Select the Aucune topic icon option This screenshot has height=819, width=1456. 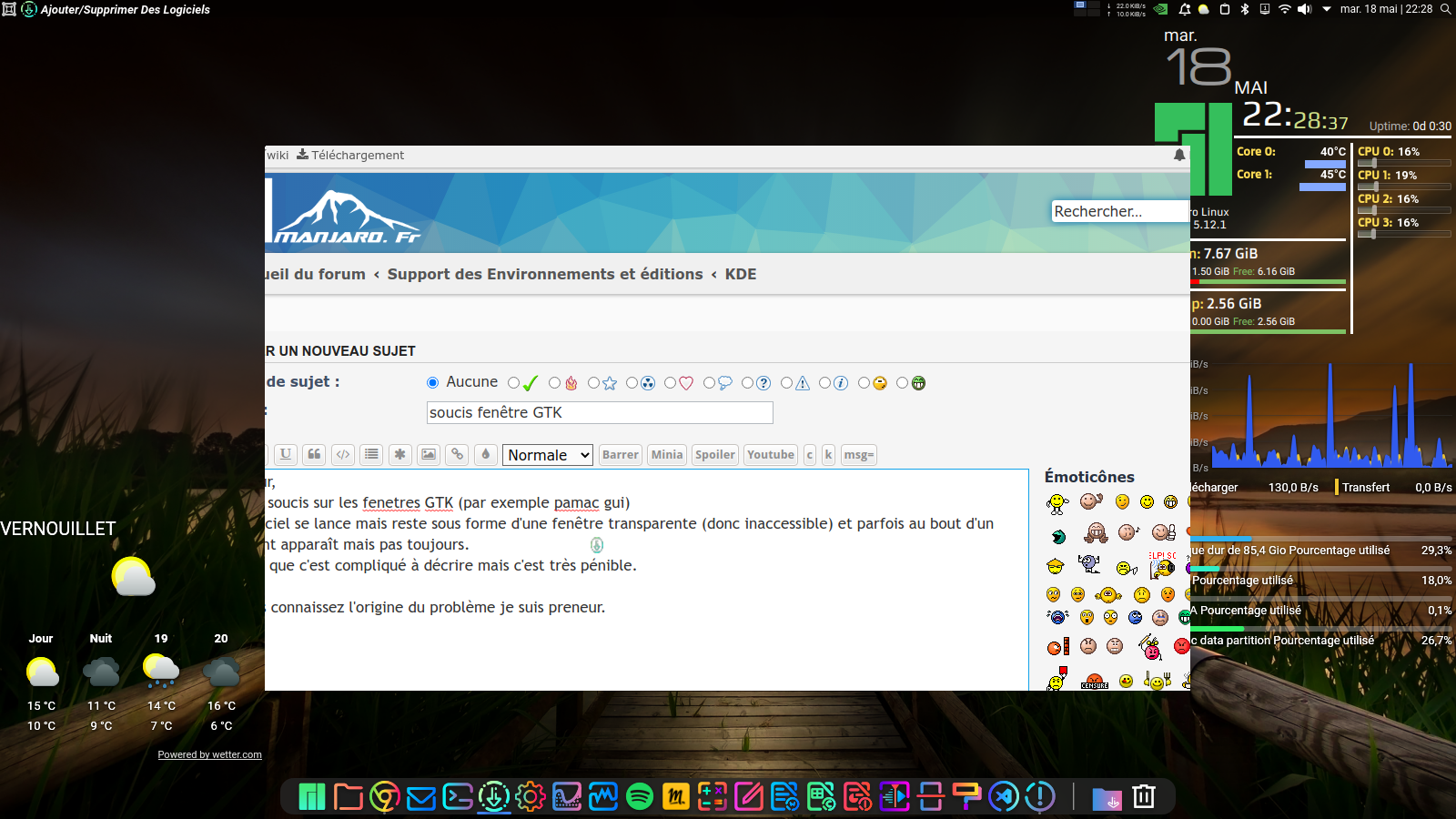432,383
